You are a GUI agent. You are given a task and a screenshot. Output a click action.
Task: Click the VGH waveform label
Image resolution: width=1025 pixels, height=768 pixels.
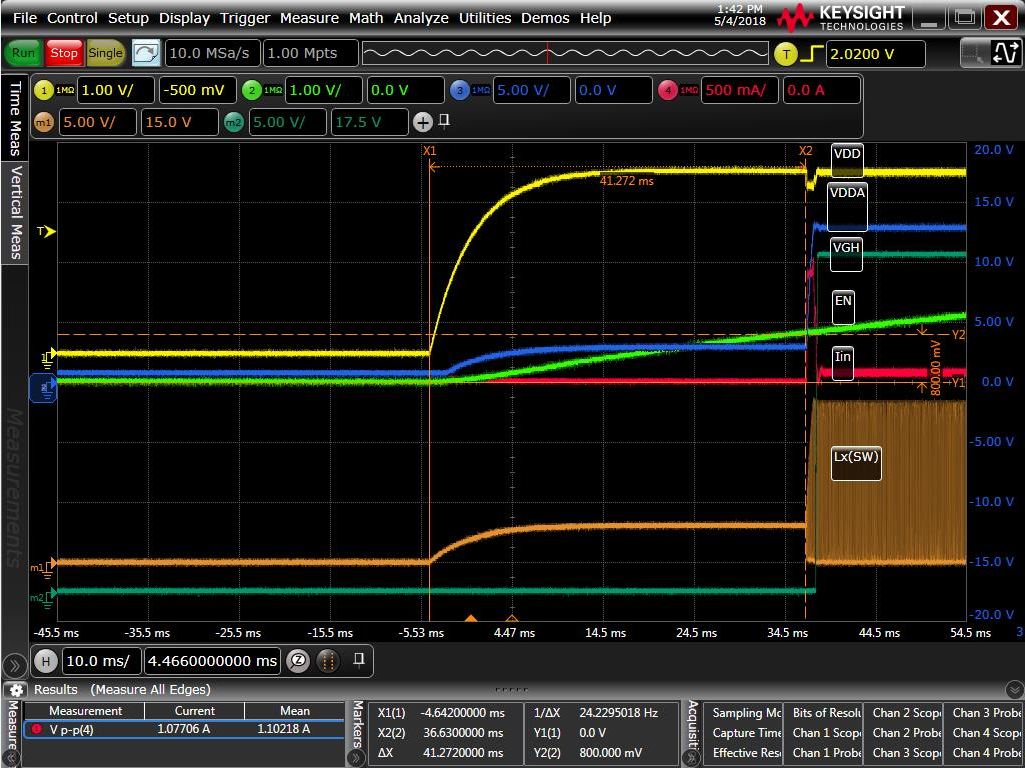click(x=846, y=254)
